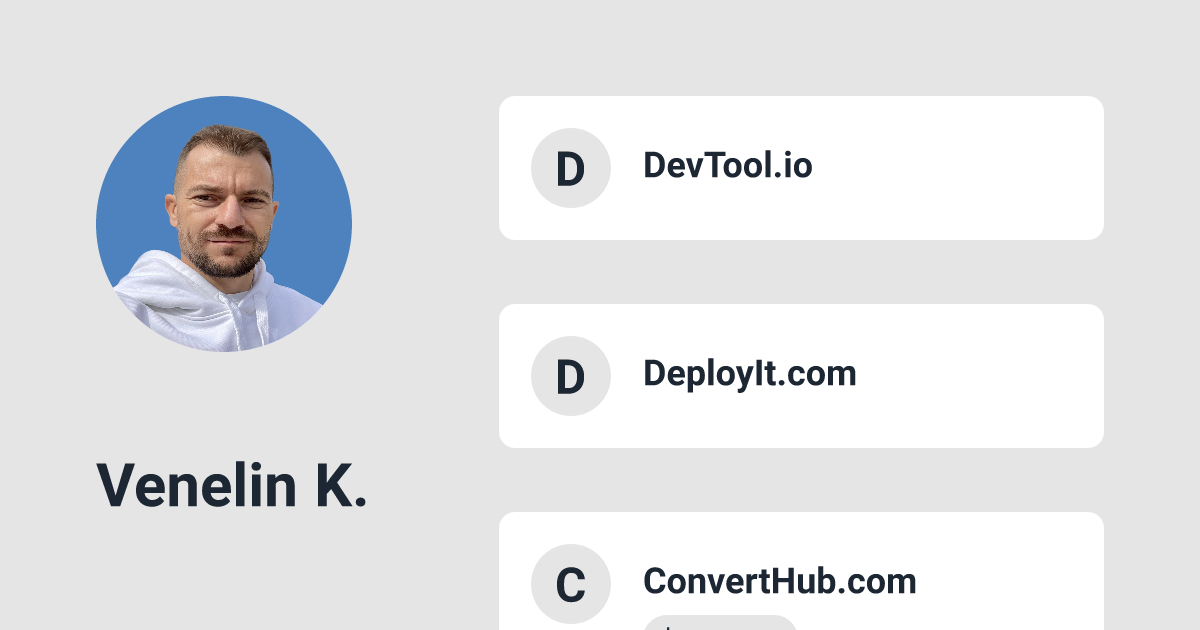Click the word "Venelin" in the heading

[197, 486]
